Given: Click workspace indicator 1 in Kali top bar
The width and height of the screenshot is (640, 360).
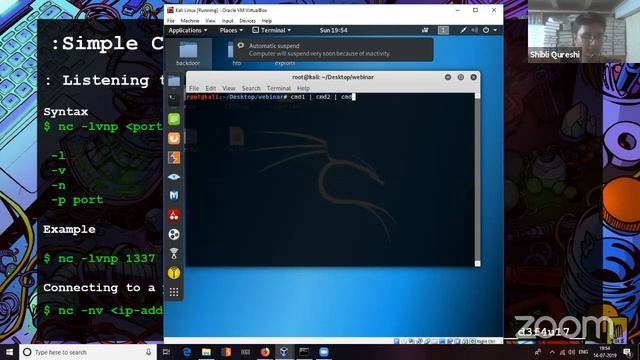Looking at the screenshot, I should 443,30.
